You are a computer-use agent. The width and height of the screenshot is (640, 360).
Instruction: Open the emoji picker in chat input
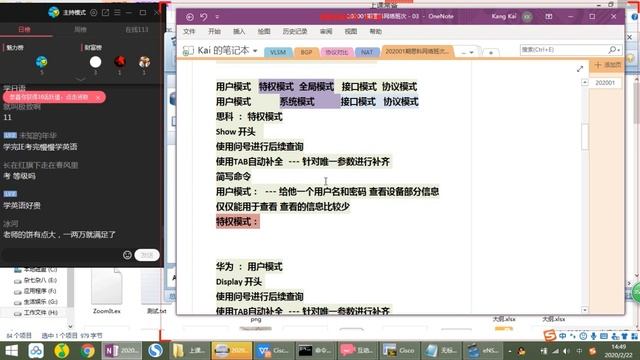[x=127, y=255]
